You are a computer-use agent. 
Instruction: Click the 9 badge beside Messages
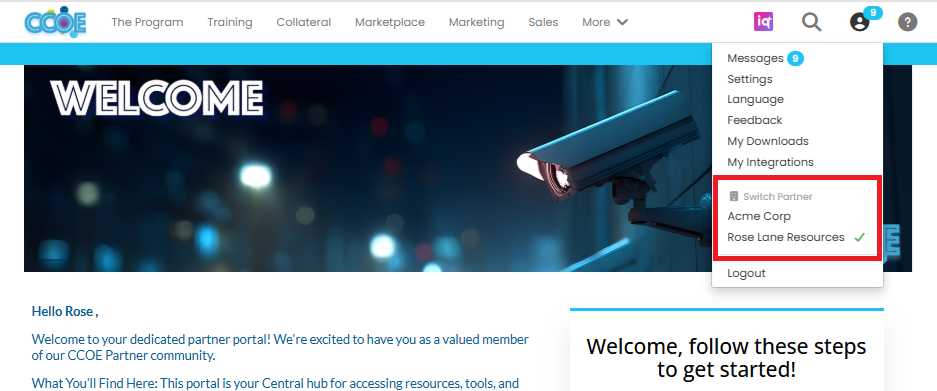795,59
